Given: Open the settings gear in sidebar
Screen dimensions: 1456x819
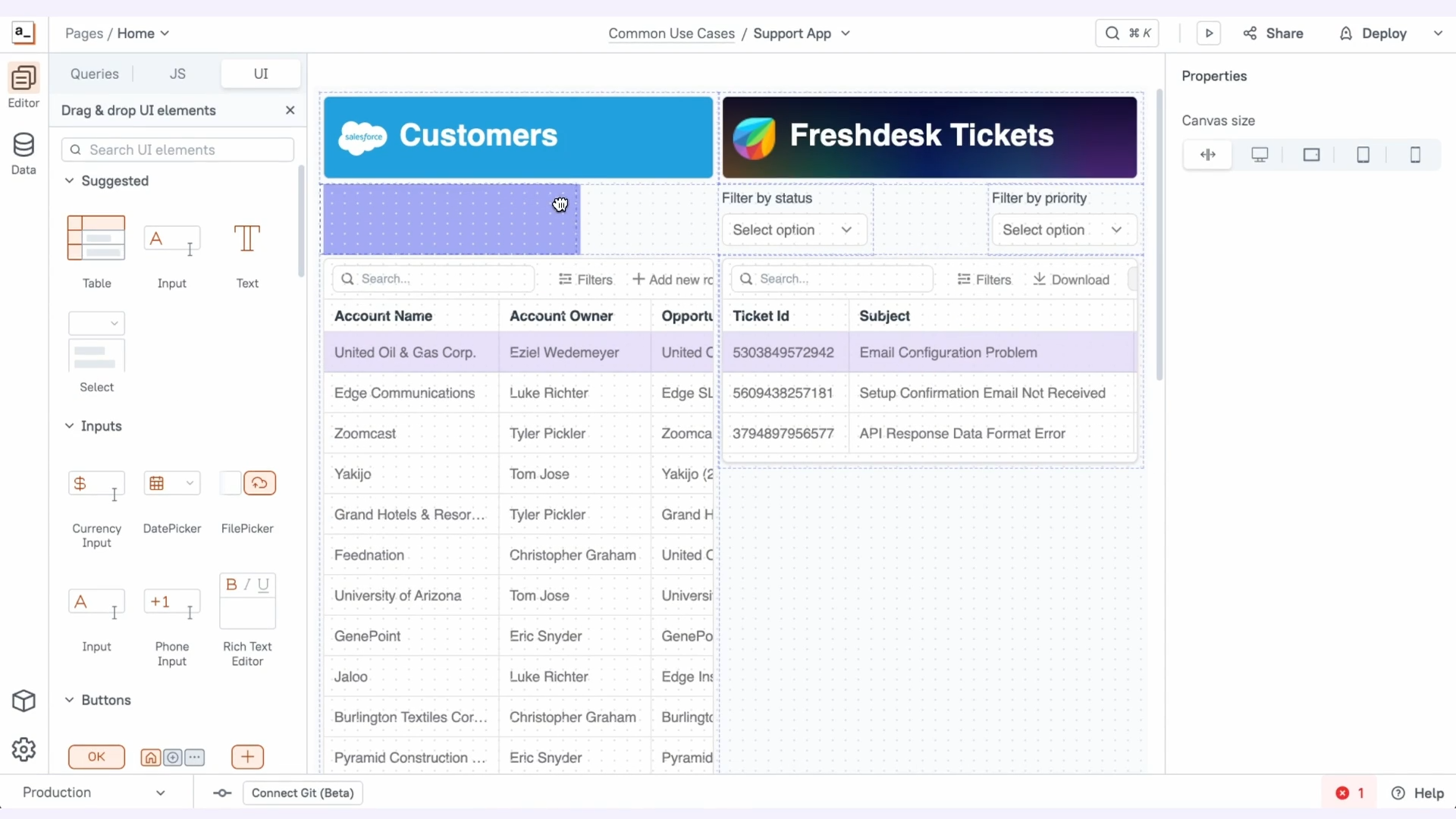Looking at the screenshot, I should (x=24, y=749).
